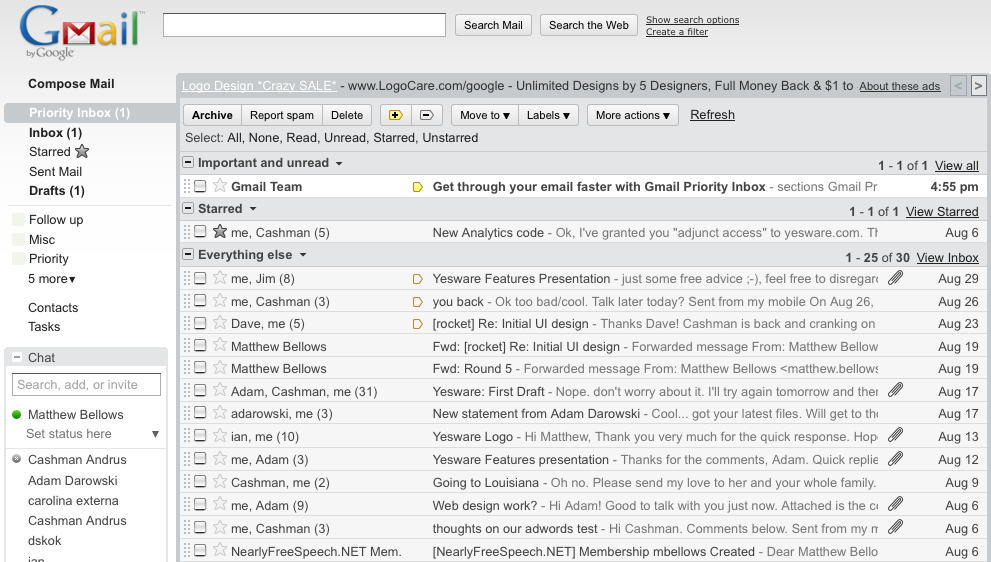
Task: Click Search Mail button
Action: click(493, 25)
